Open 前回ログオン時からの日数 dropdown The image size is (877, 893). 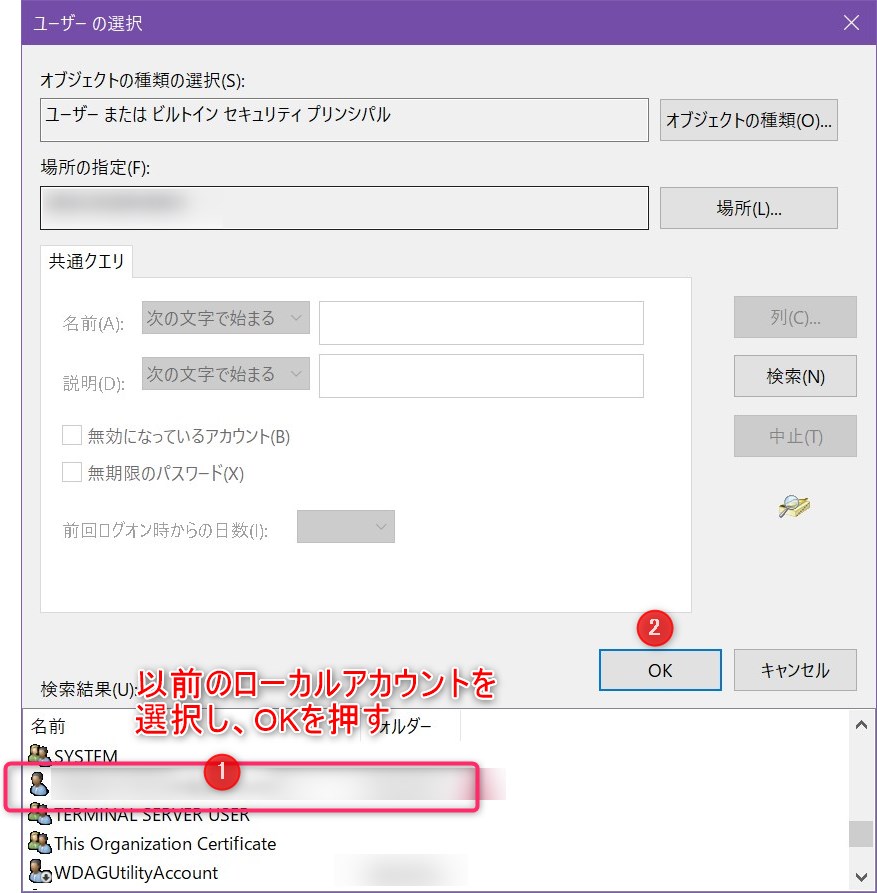pos(346,527)
